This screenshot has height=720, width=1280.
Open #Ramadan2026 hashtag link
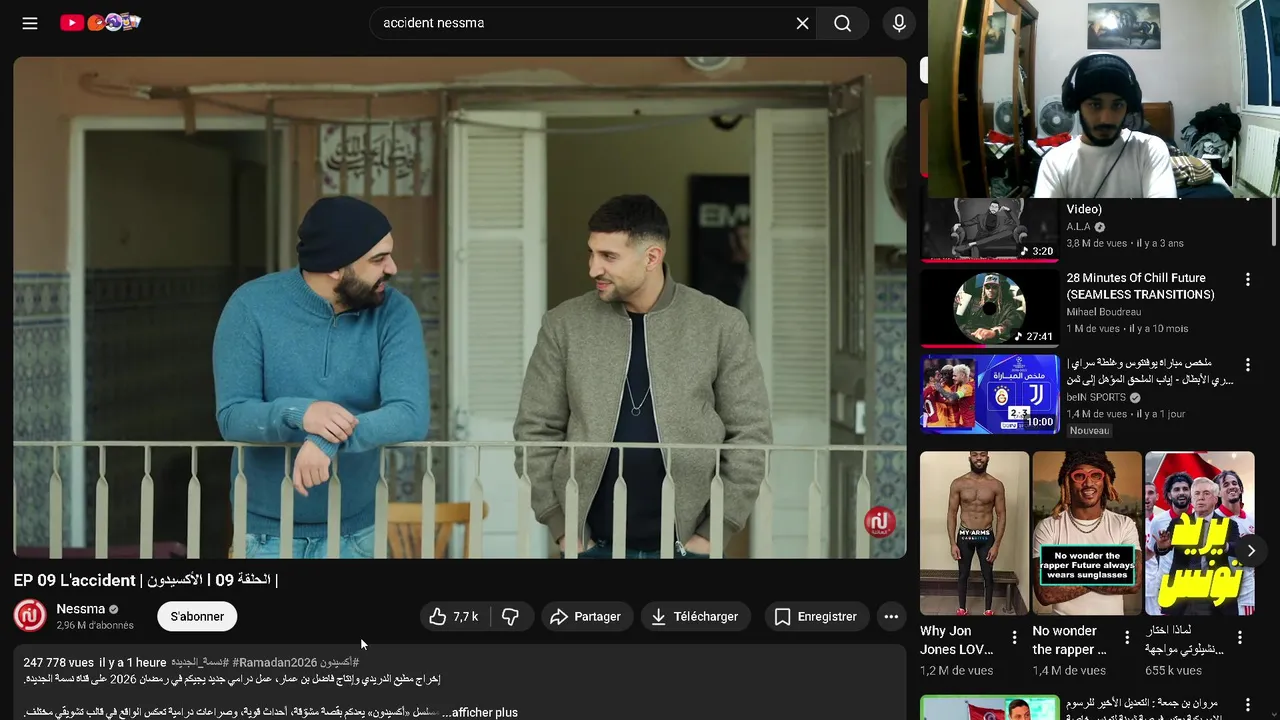(x=275, y=662)
